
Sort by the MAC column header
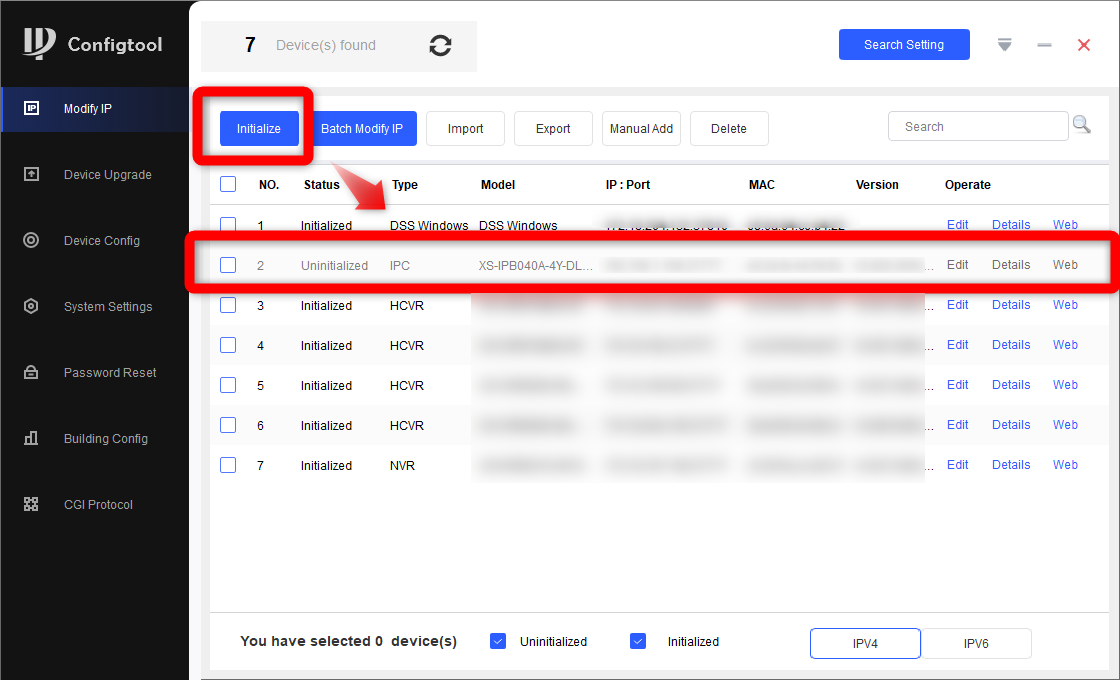click(761, 184)
